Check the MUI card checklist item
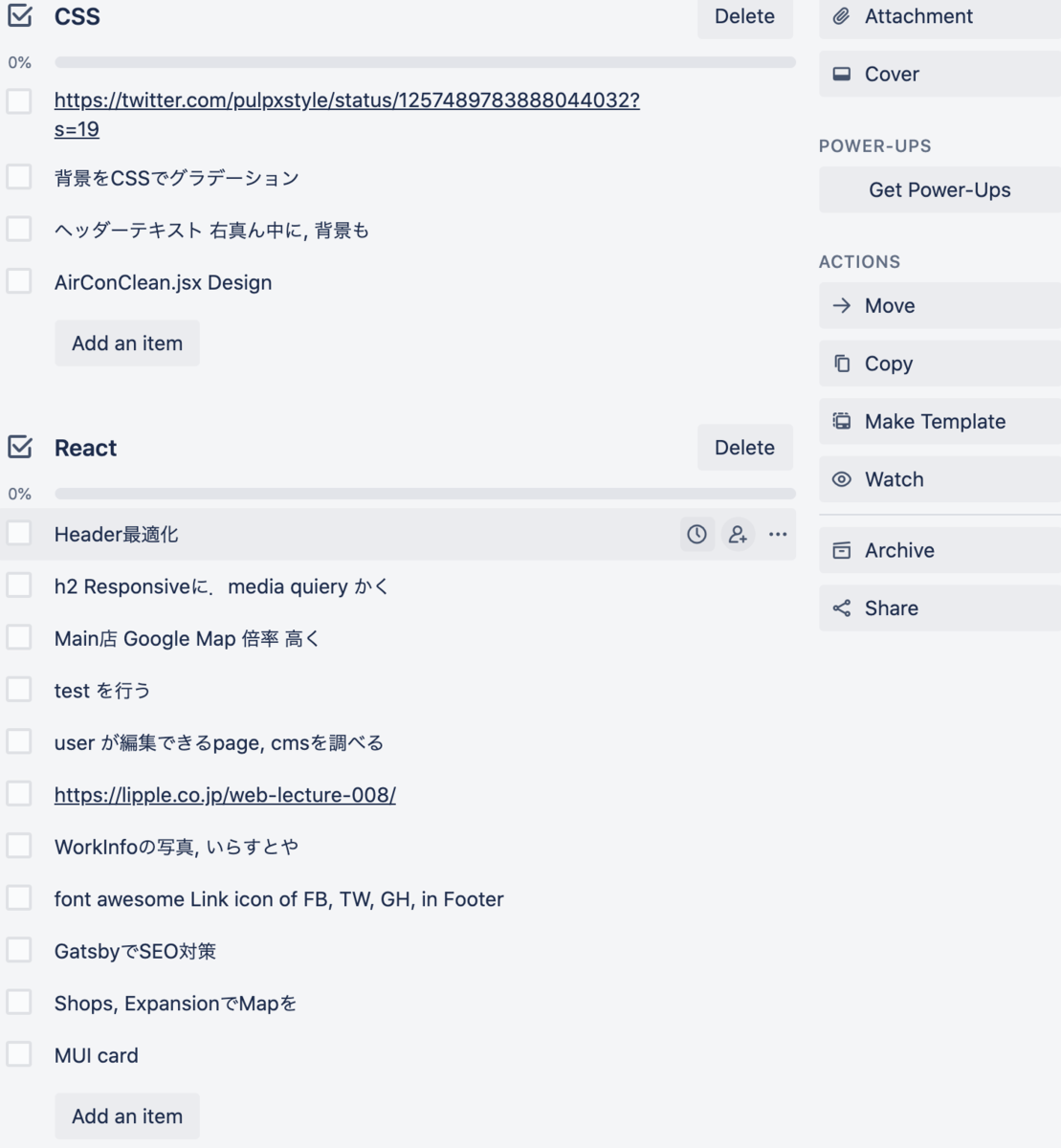The image size is (1061, 1148). click(x=18, y=1055)
